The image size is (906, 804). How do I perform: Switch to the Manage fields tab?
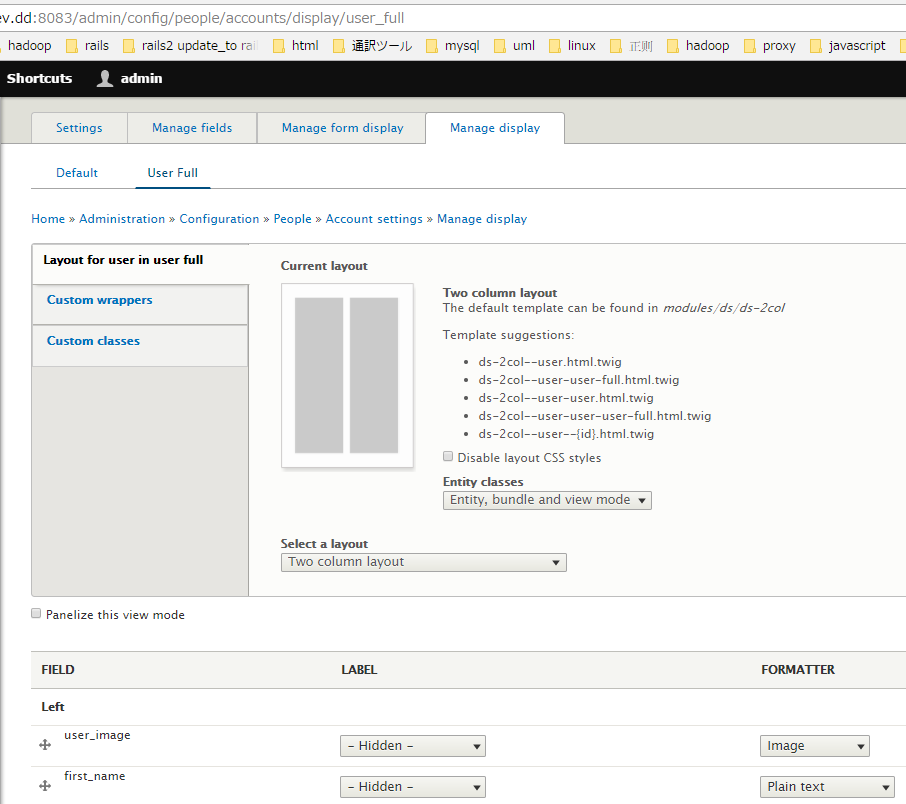tap(192, 128)
